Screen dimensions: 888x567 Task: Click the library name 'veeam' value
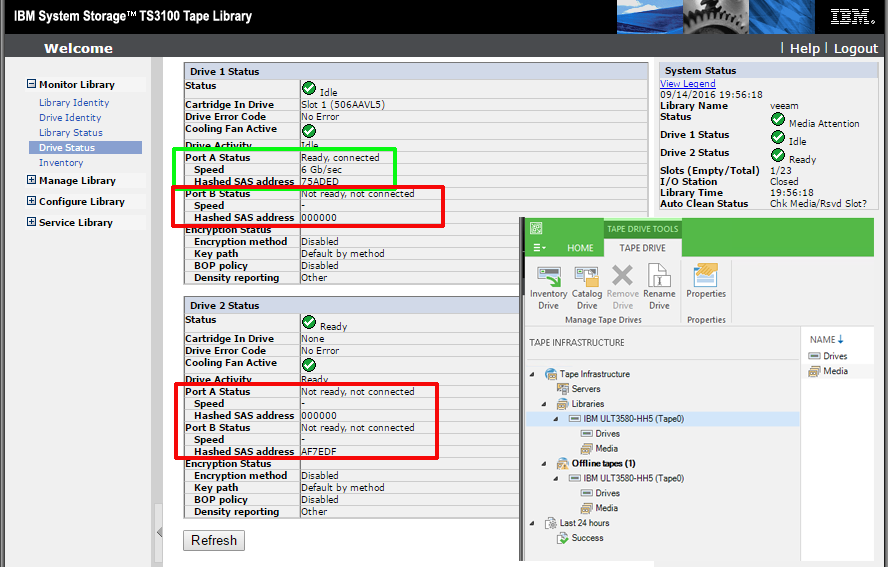coord(784,106)
